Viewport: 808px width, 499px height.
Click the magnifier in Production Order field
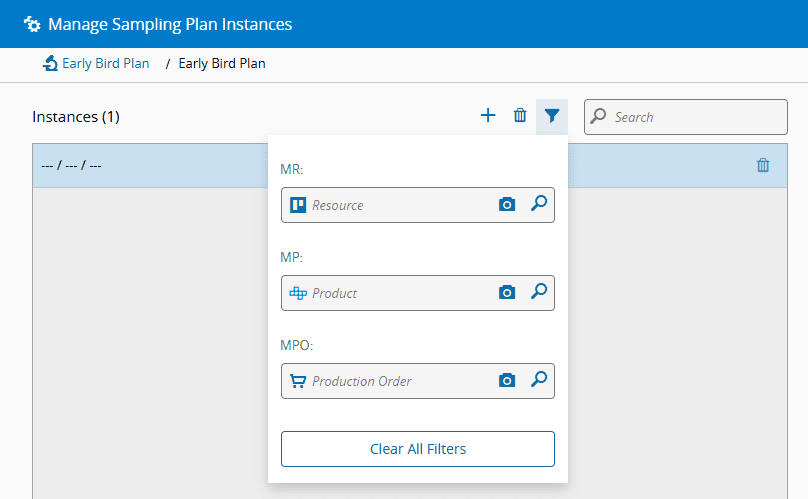click(x=538, y=380)
